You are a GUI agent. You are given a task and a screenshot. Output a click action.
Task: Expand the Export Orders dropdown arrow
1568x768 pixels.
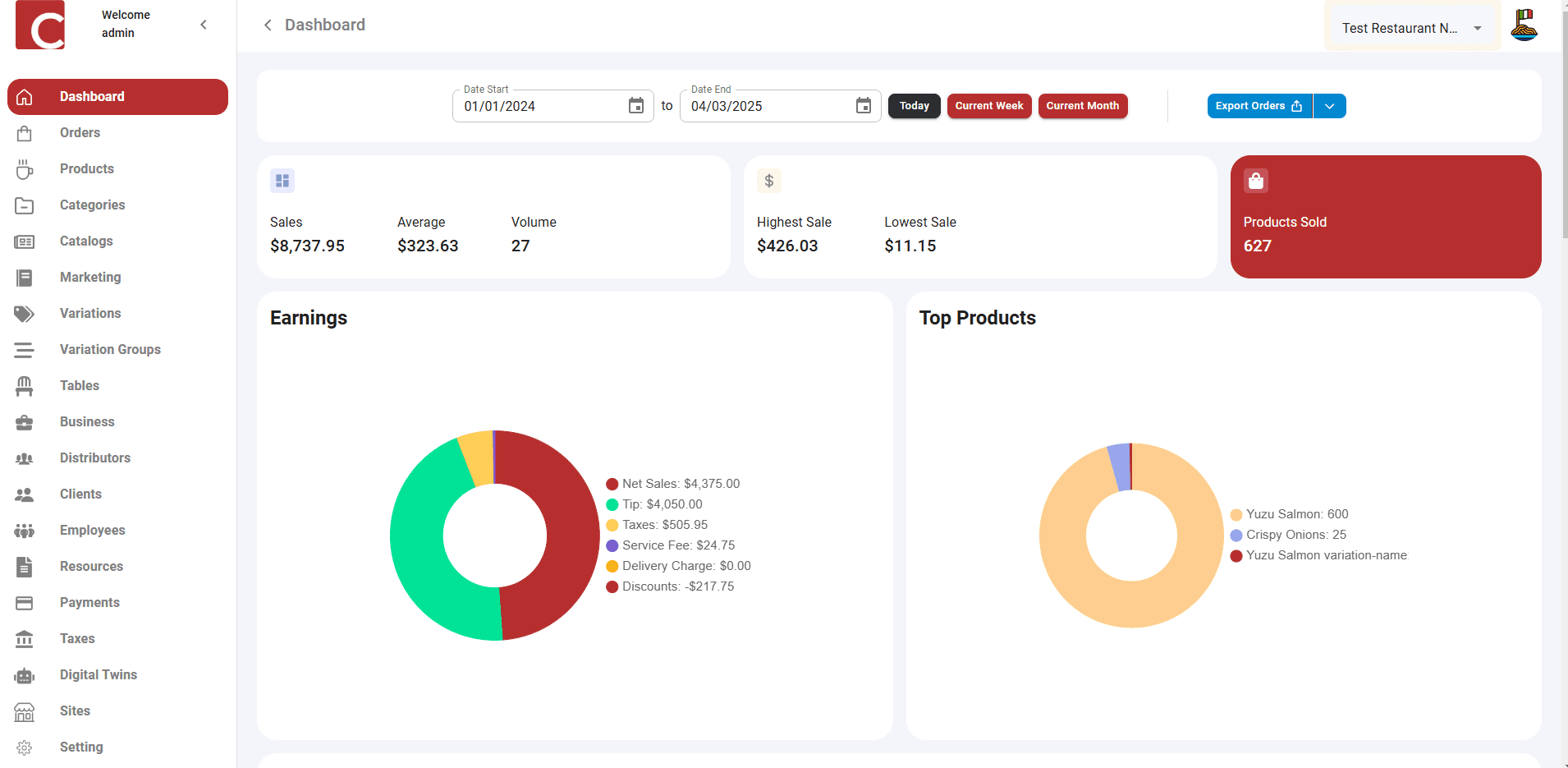pyautogui.click(x=1329, y=105)
